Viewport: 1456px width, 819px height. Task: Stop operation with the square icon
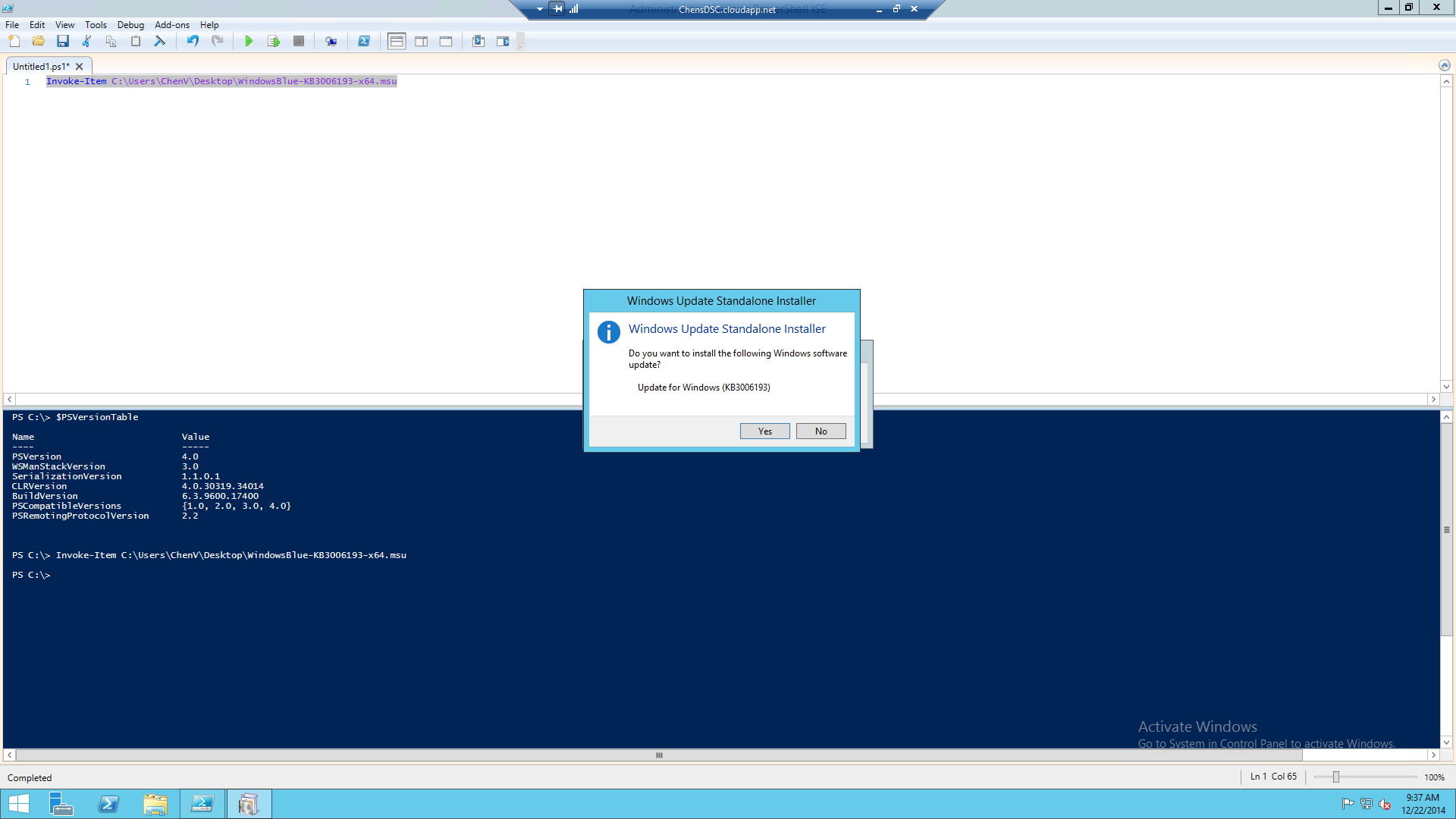point(299,41)
